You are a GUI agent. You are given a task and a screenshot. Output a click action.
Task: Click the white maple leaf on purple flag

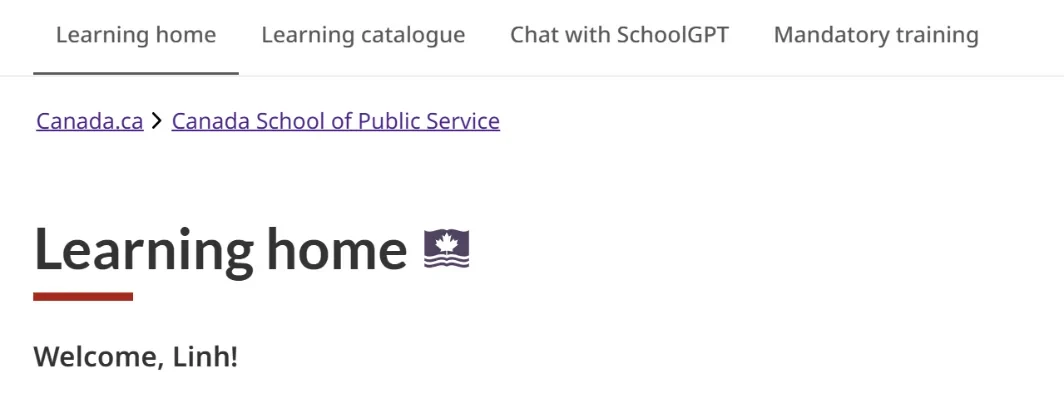447,242
